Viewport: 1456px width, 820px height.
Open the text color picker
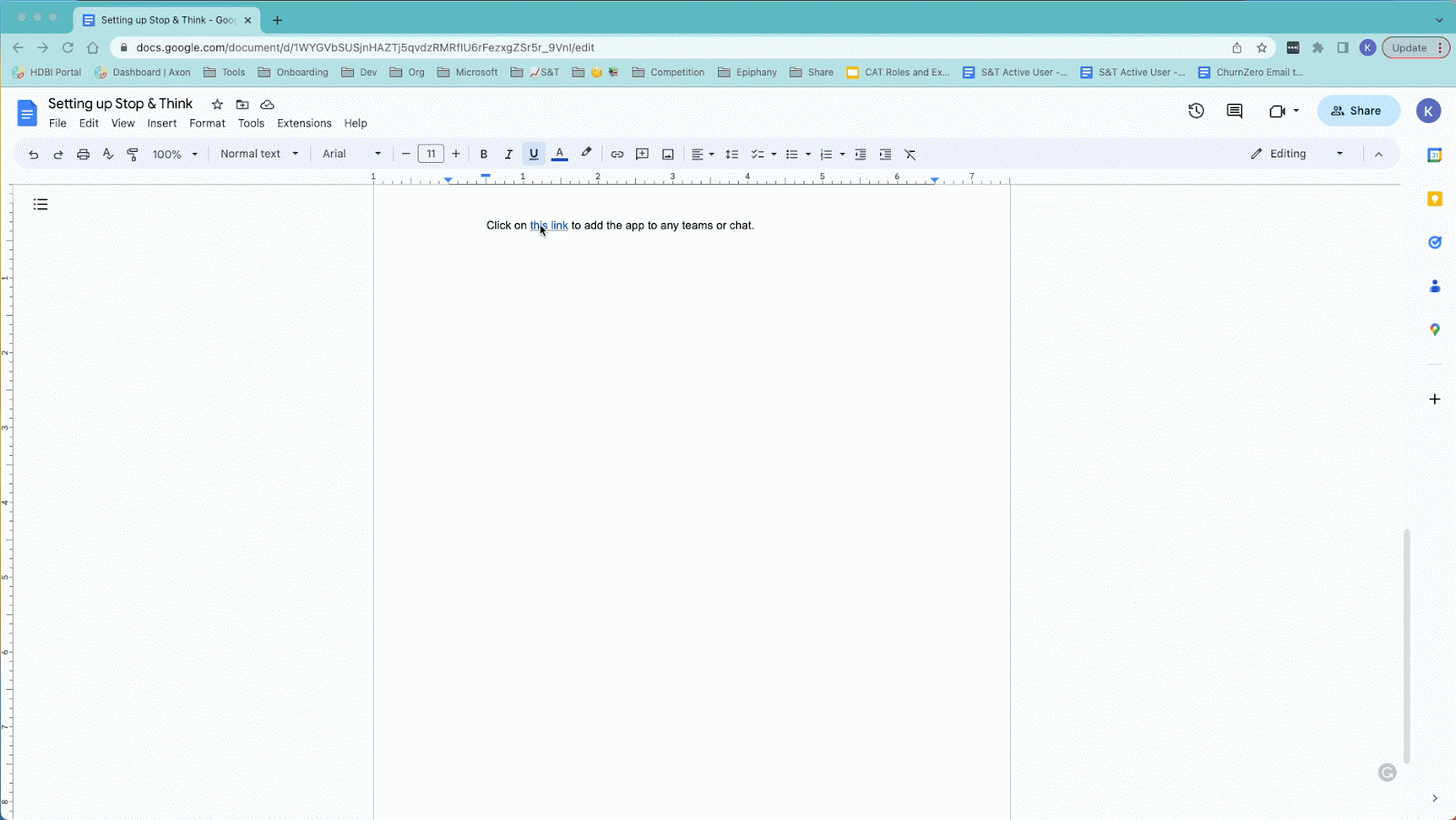pyautogui.click(x=560, y=155)
